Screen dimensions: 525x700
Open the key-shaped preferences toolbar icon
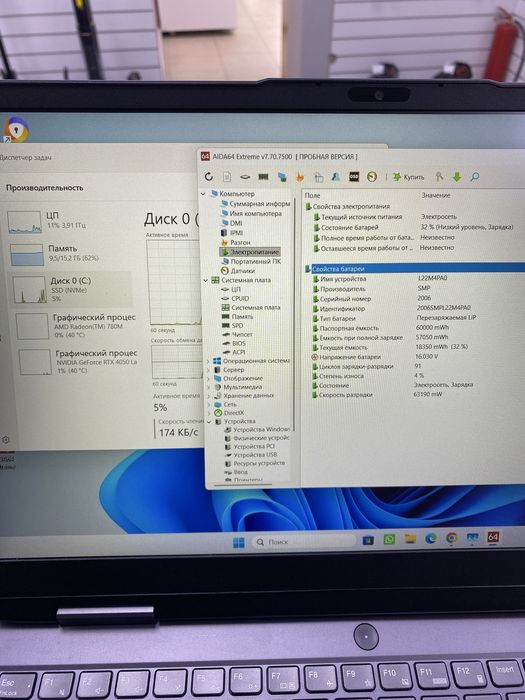[439, 177]
